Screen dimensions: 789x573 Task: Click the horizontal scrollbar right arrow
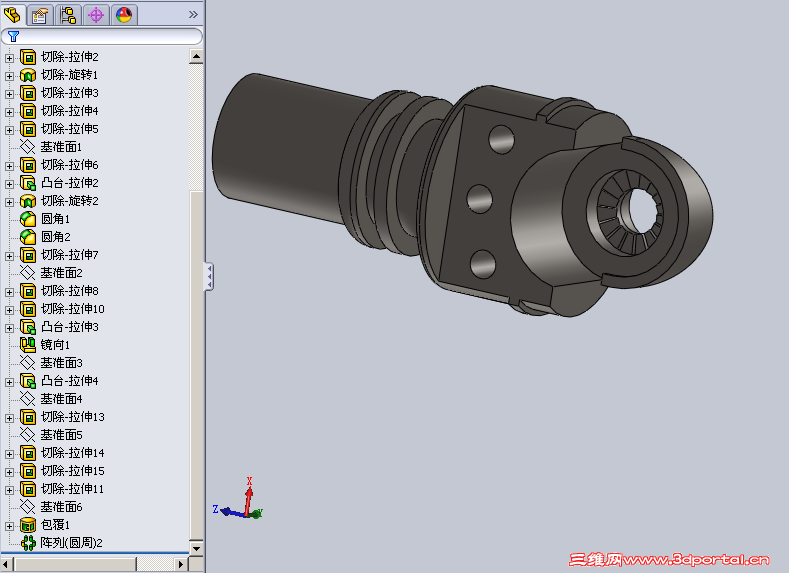[x=181, y=564]
